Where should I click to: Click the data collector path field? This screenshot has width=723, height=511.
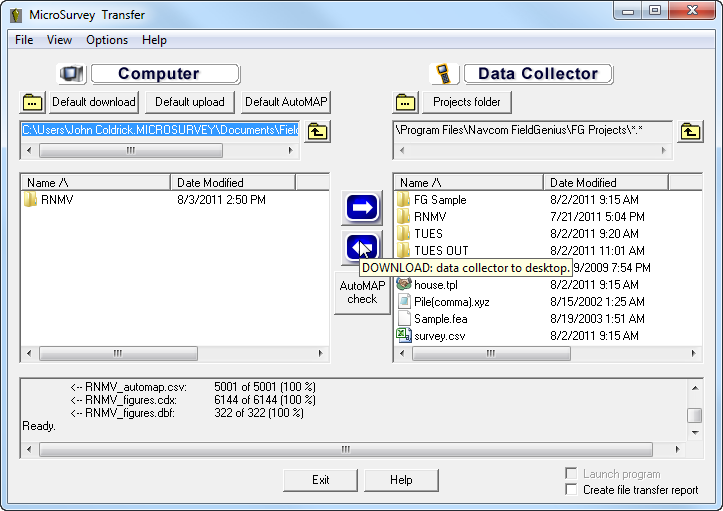533,131
